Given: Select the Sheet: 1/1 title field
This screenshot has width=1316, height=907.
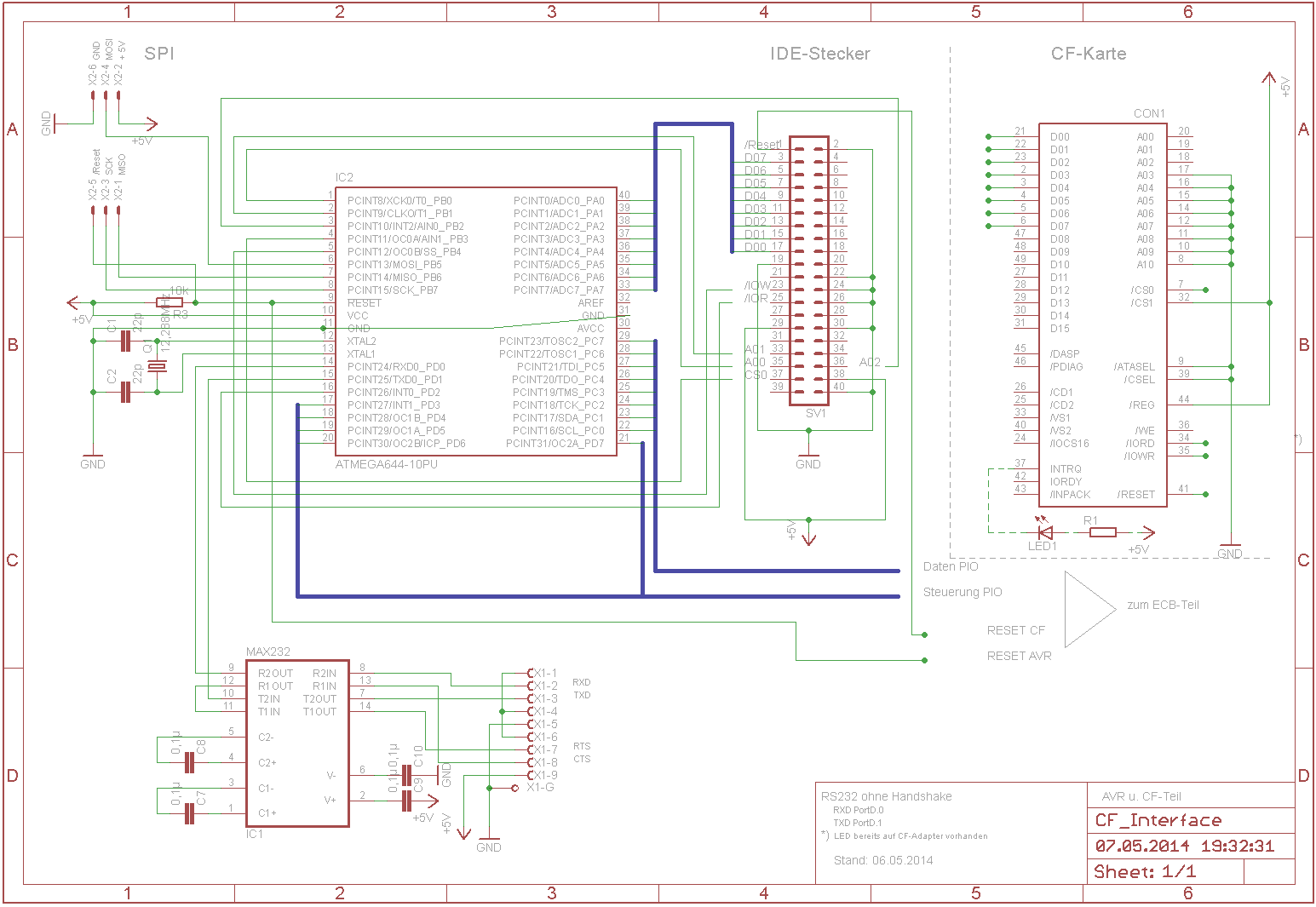Looking at the screenshot, I should click(1166, 871).
